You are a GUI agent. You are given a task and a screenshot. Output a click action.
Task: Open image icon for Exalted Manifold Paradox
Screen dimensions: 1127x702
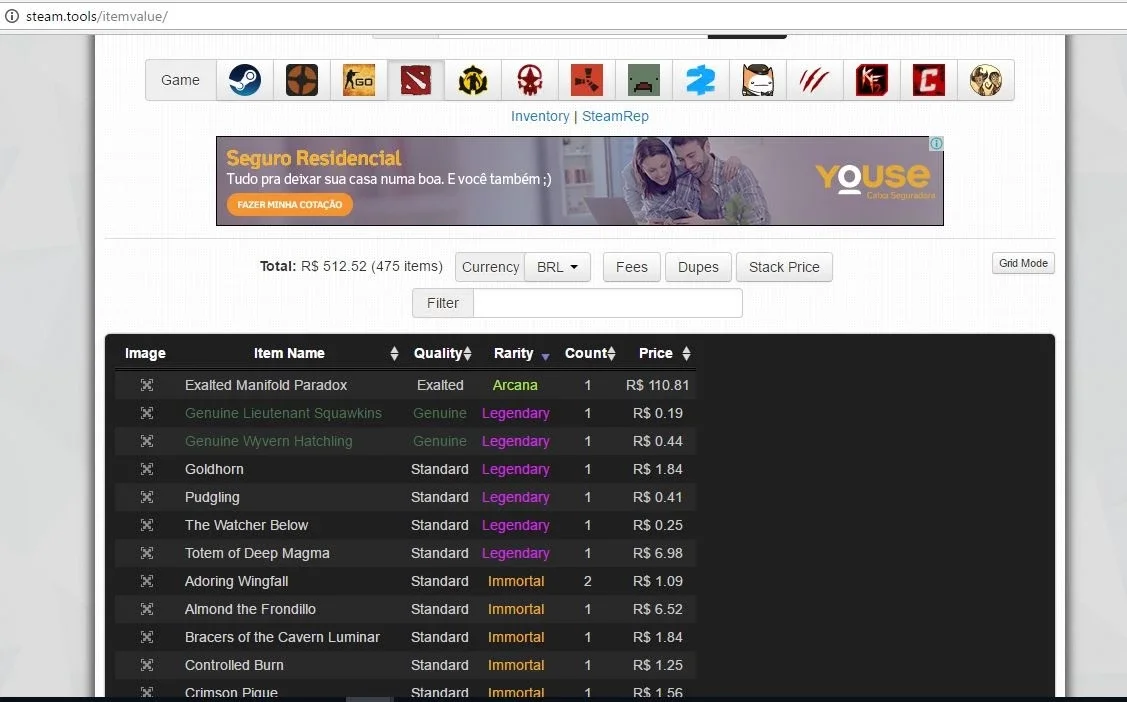147,385
